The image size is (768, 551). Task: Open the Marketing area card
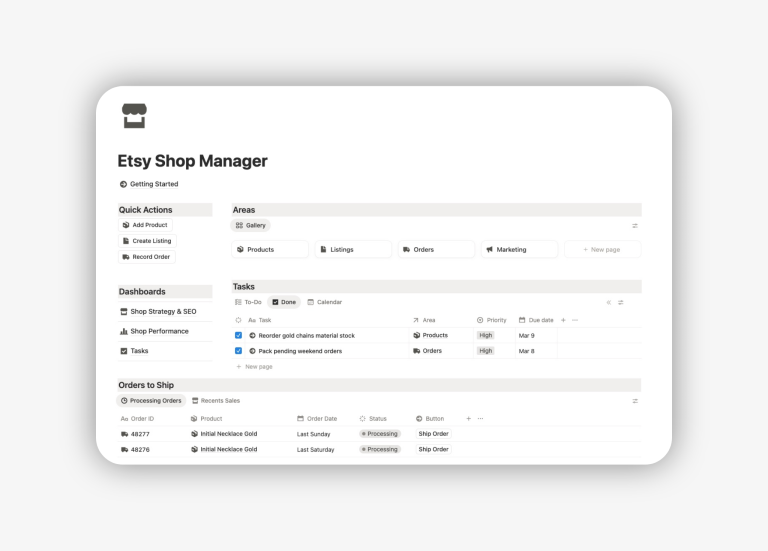(520, 249)
